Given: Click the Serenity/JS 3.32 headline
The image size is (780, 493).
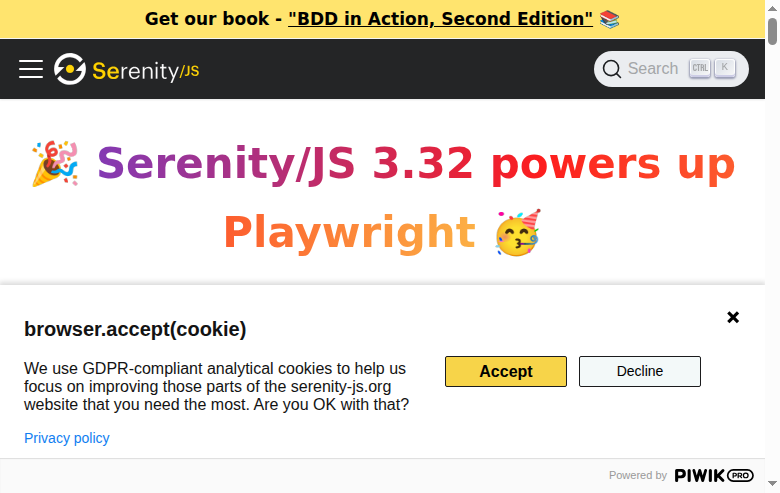Looking at the screenshot, I should click(x=383, y=198).
